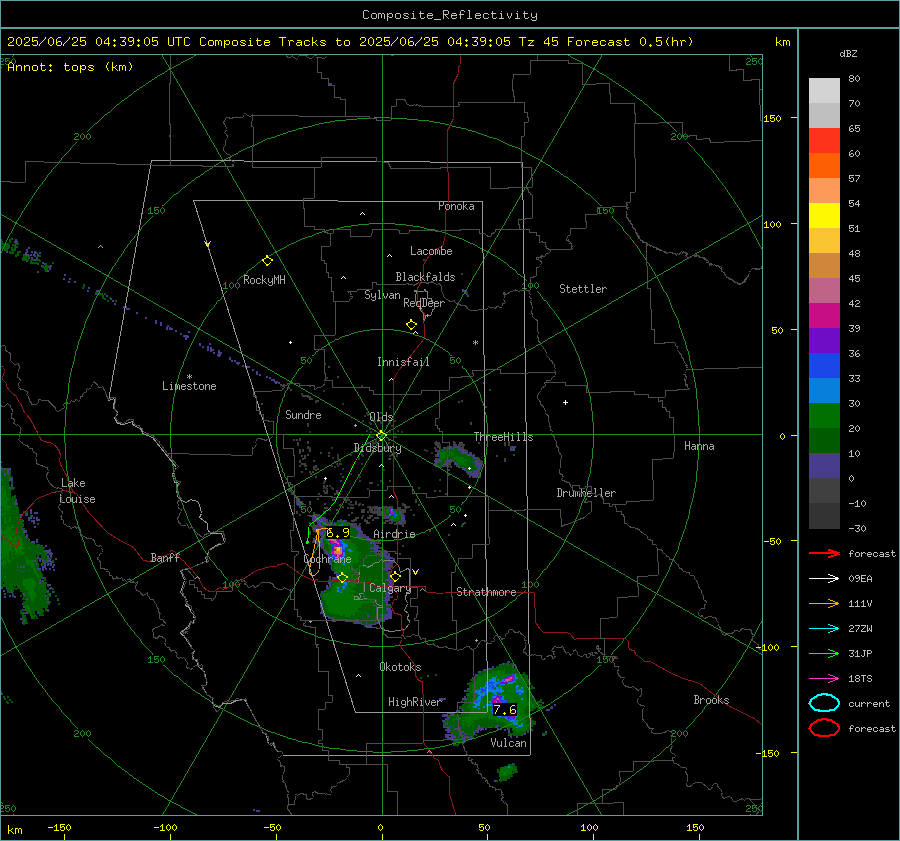Click the Lake Louise label
This screenshot has width=900, height=841.
click(77, 491)
